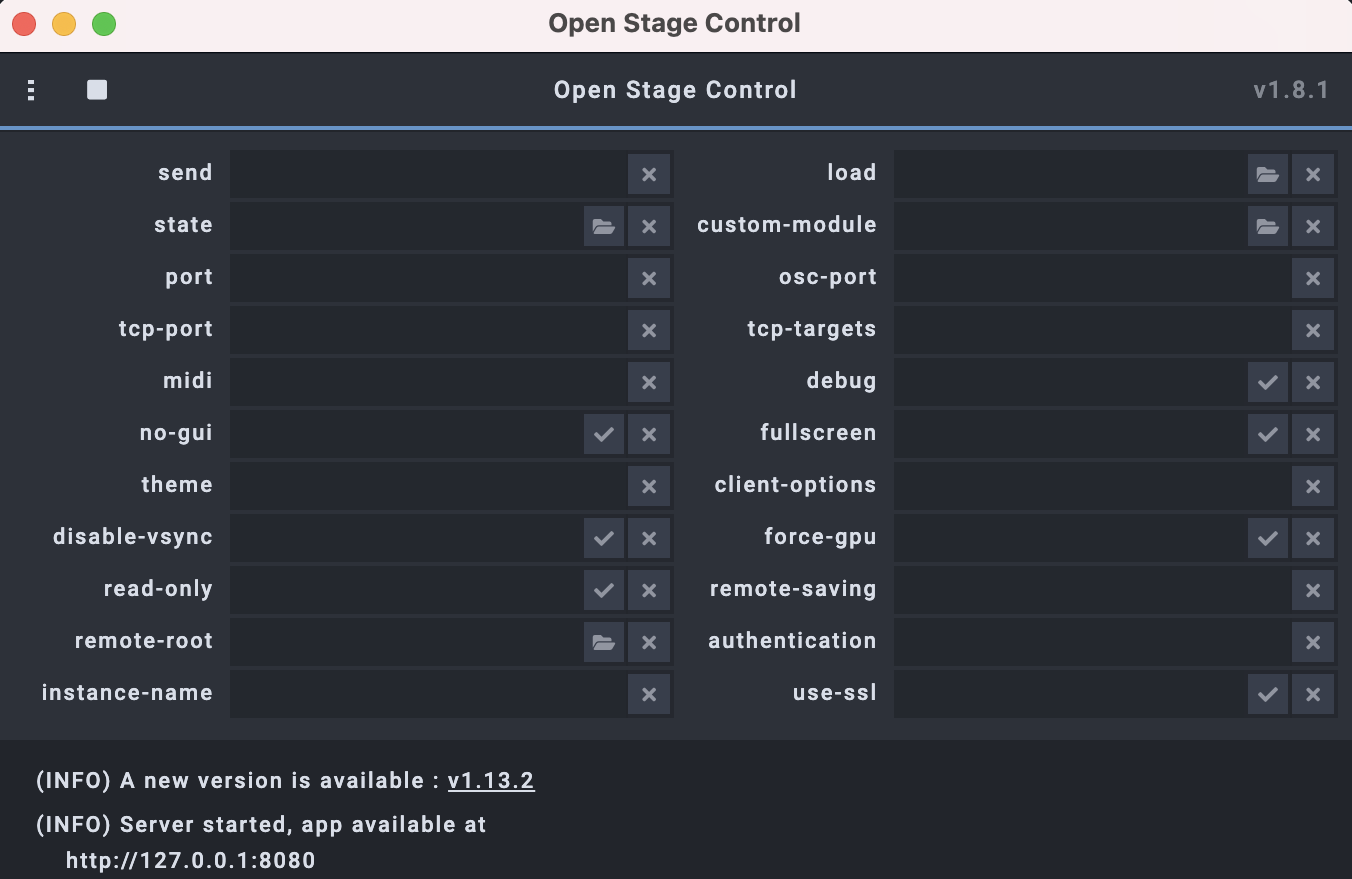Viewport: 1352px width, 879px height.
Task: Toggle the disable-vsync checkmark
Action: click(604, 538)
